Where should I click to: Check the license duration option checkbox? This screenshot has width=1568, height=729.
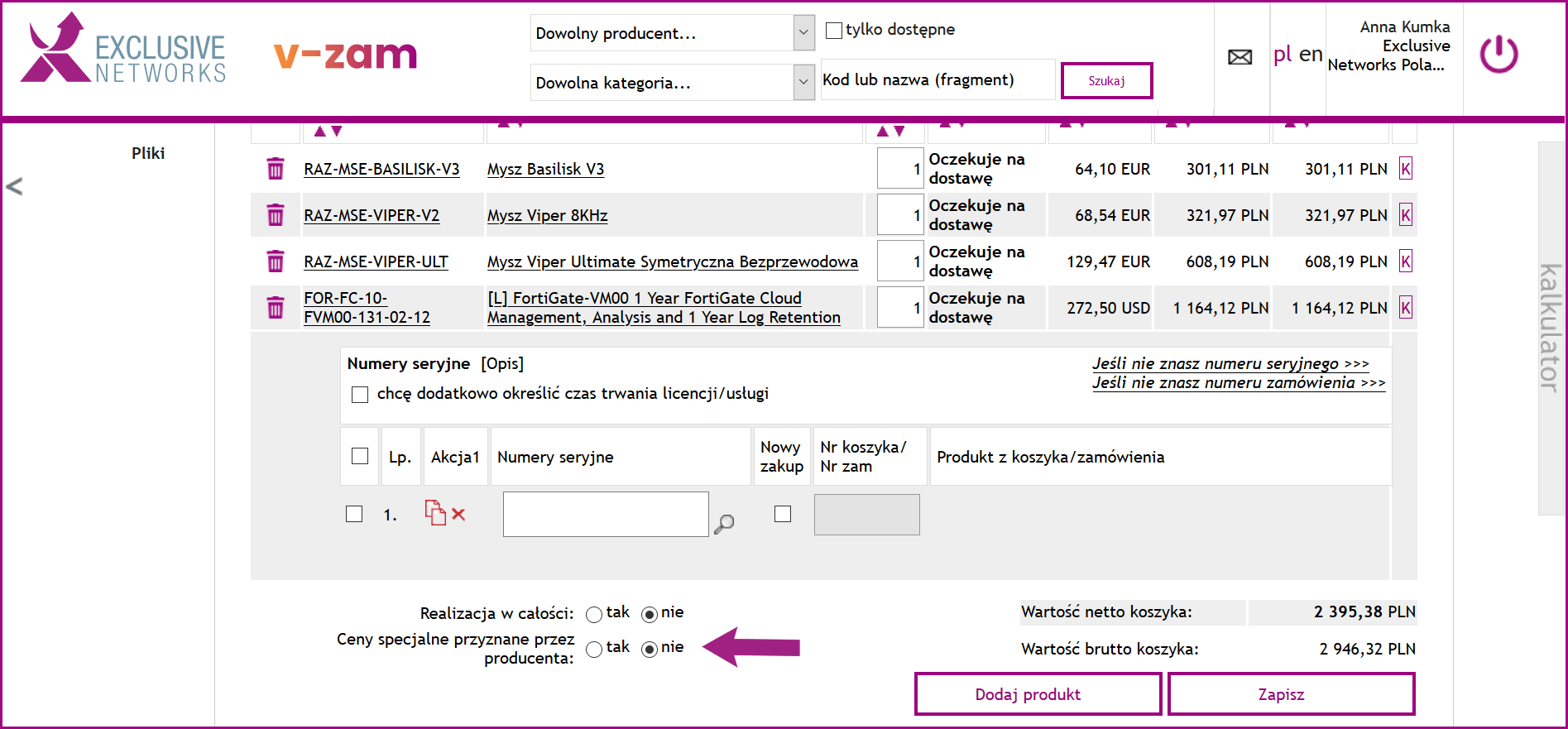[360, 395]
